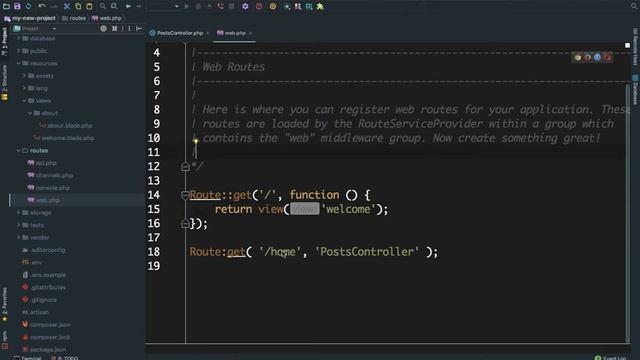The width and height of the screenshot is (640, 360).
Task: Expand the vendor folder
Action: tap(18, 238)
